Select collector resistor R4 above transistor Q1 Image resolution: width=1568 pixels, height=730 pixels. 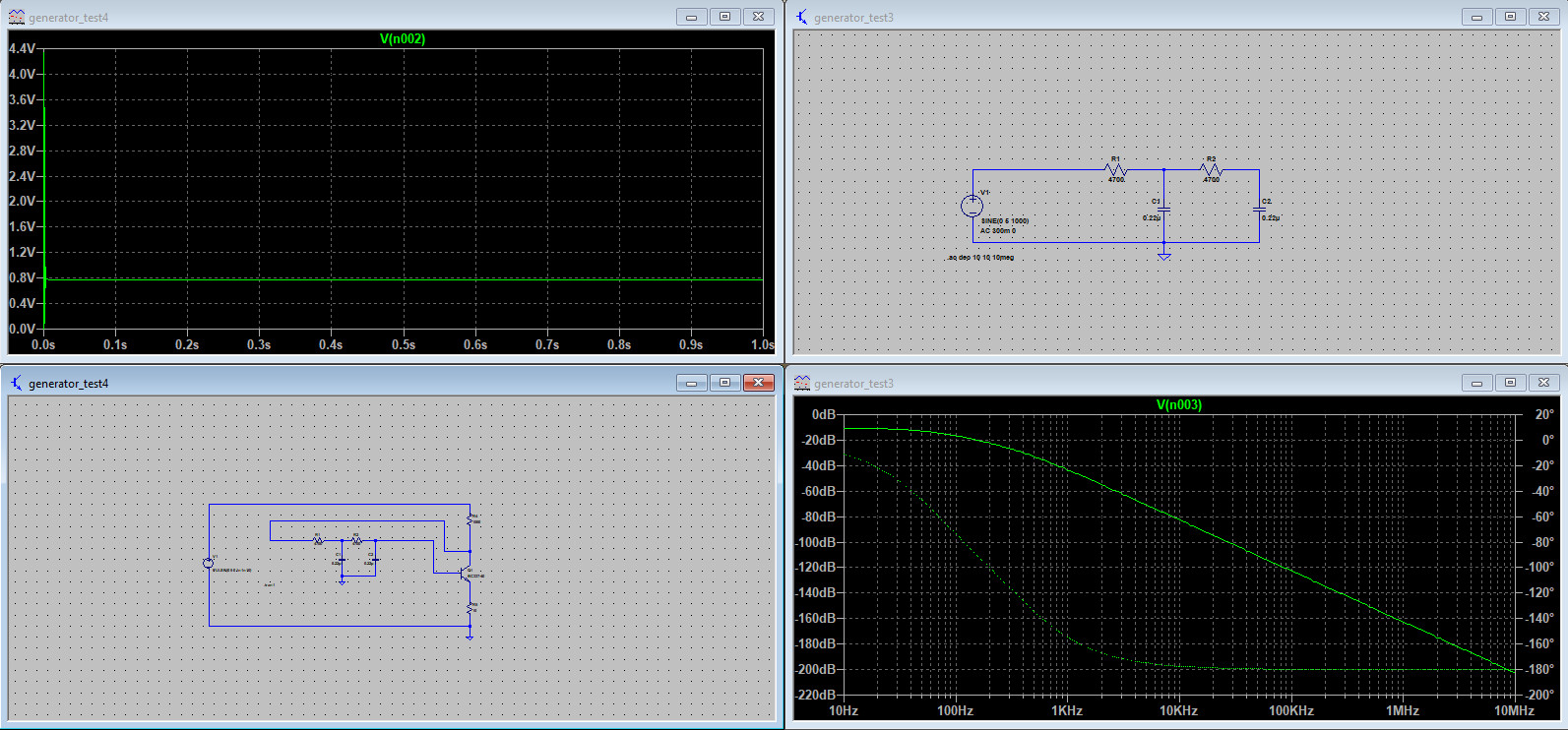[470, 518]
